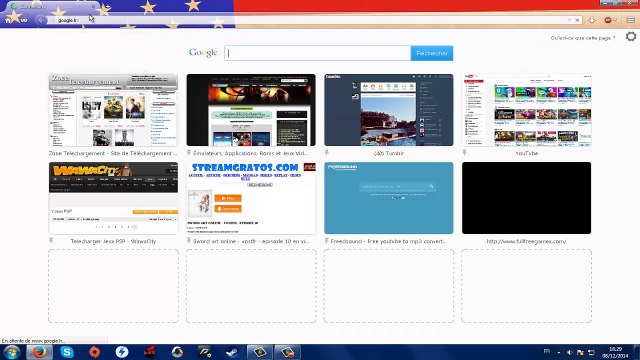
Task: Open the address bar history dropdown
Action: click(569, 20)
